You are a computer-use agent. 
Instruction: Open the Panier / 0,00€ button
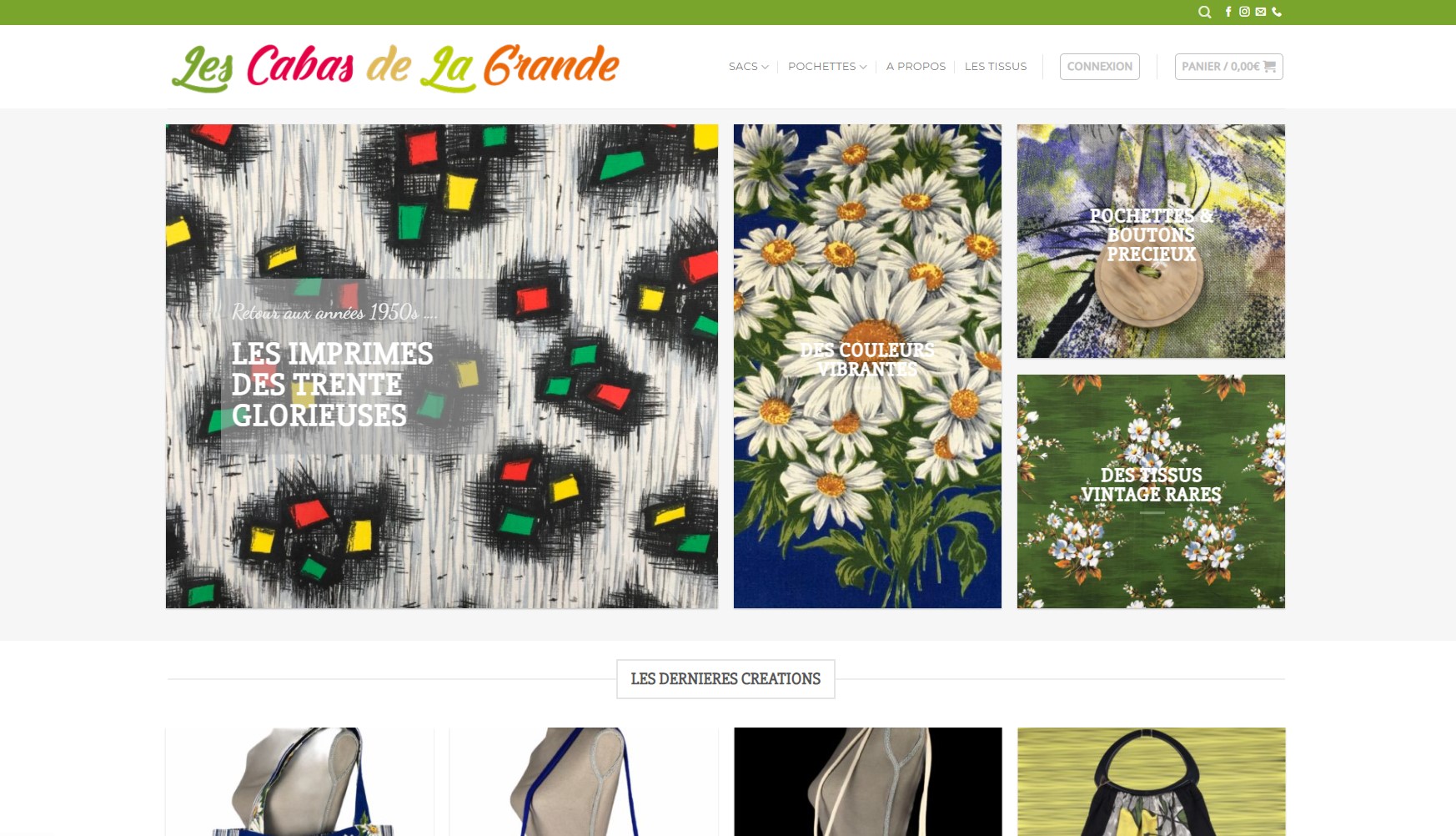(x=1228, y=67)
